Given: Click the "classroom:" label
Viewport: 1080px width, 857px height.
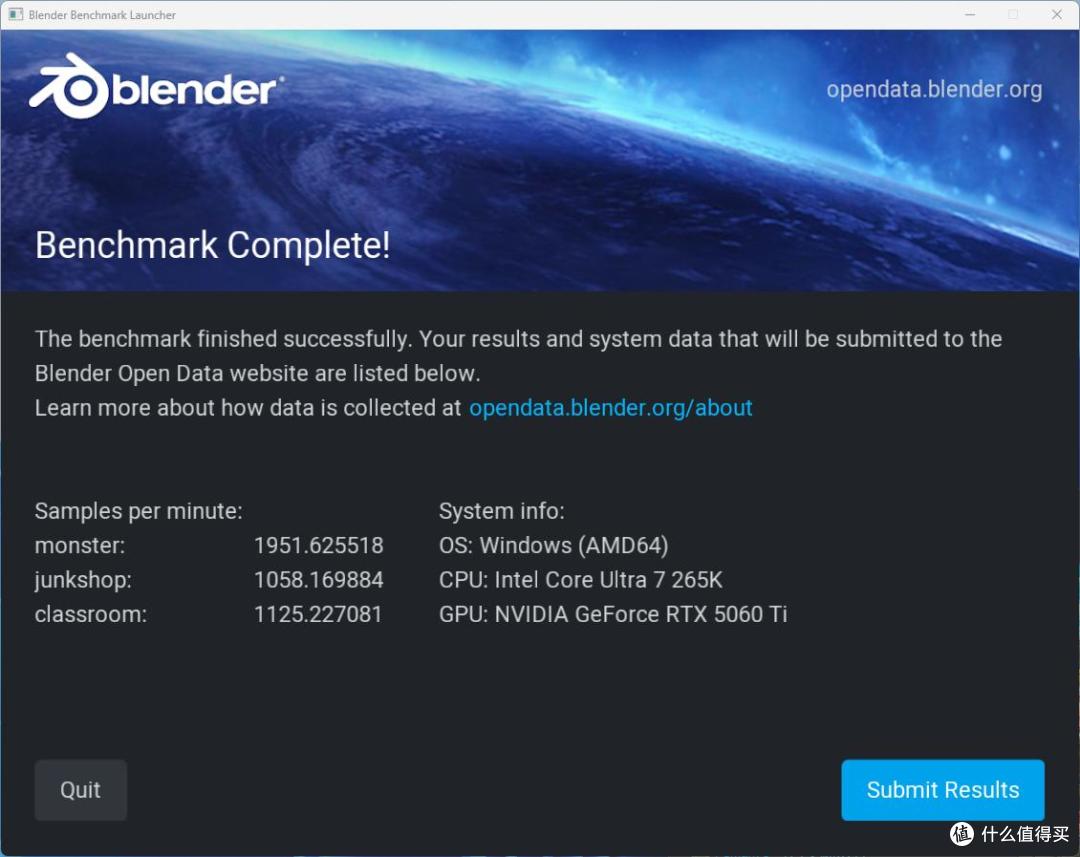Looking at the screenshot, I should (x=91, y=615).
